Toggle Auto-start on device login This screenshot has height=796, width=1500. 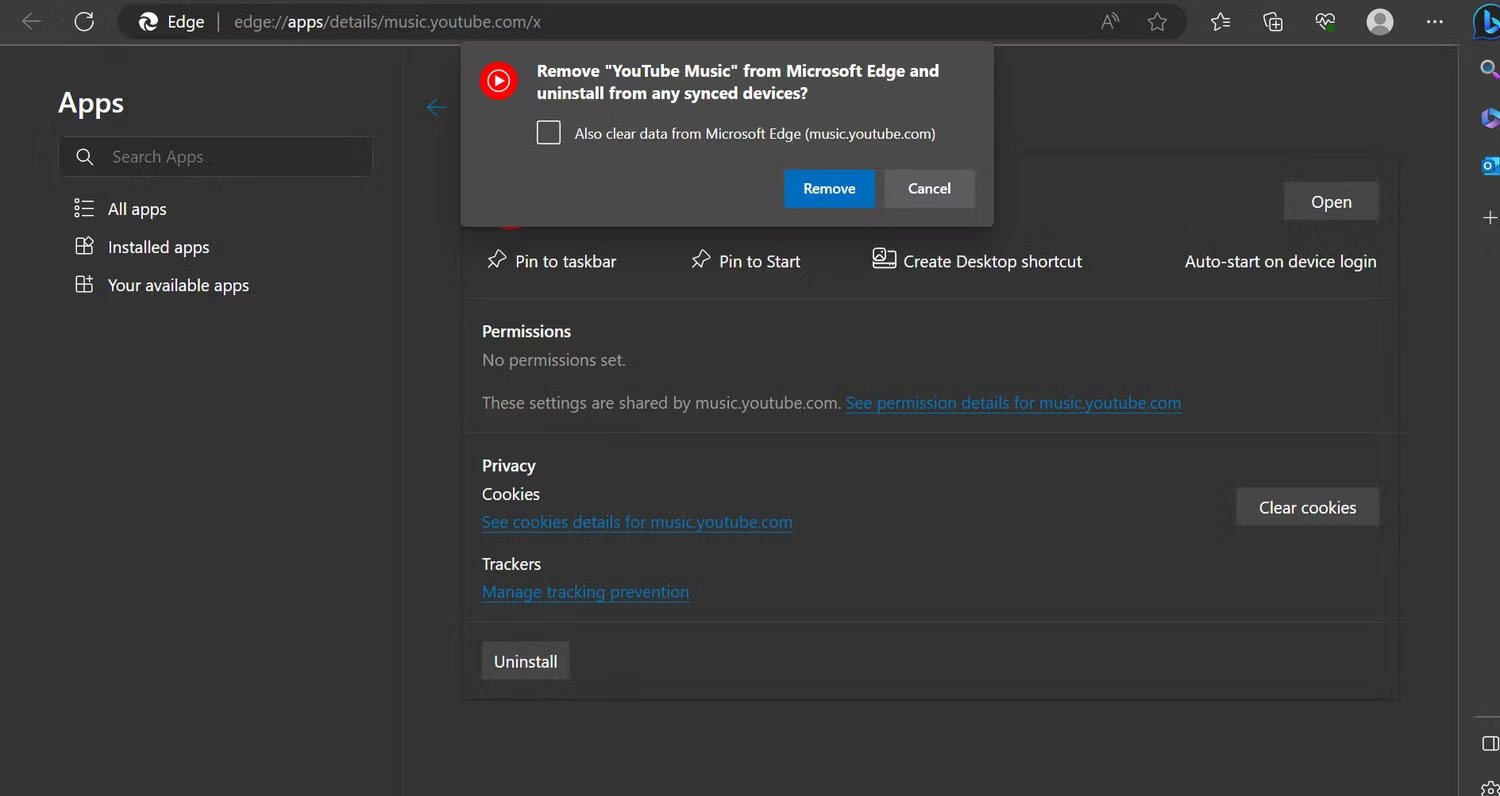(x=1280, y=261)
